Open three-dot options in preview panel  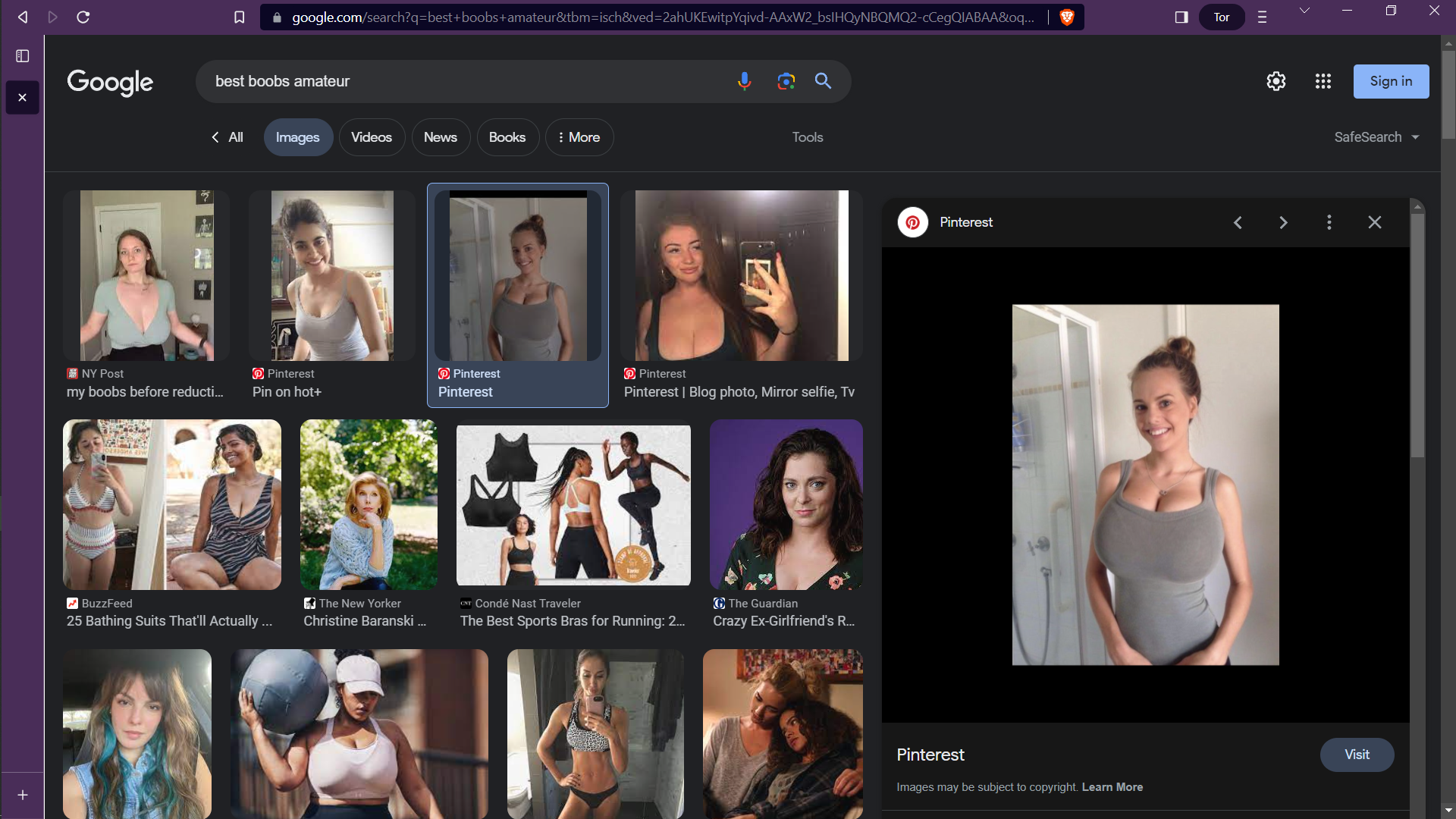click(x=1329, y=222)
